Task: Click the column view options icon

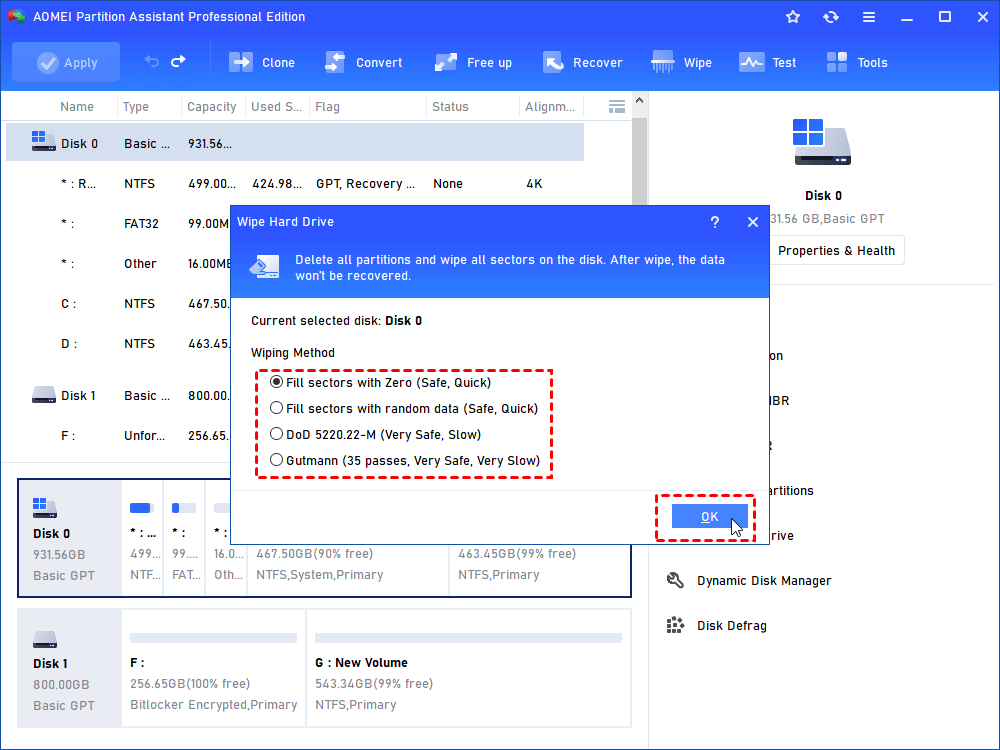Action: (x=617, y=107)
